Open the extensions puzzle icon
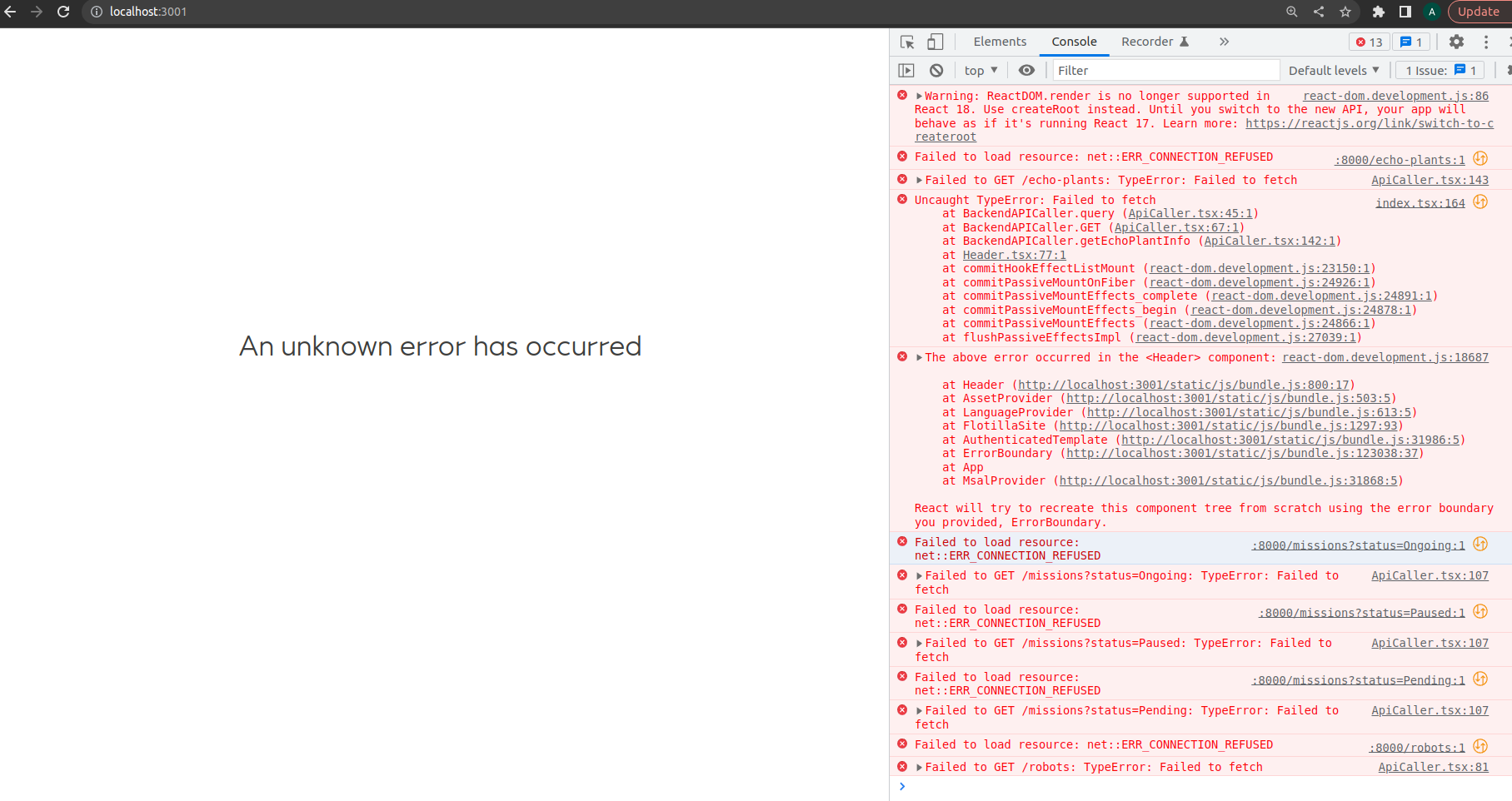 tap(1379, 12)
